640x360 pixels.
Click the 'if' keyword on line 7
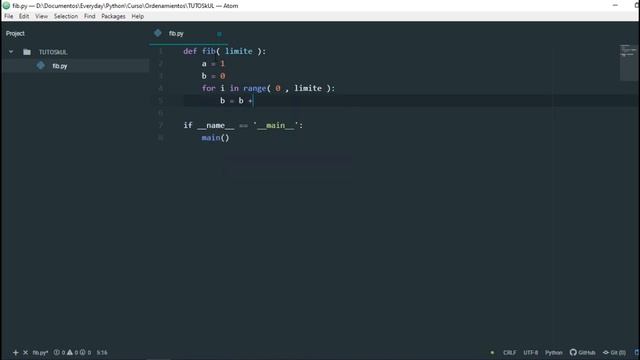click(x=188, y=125)
